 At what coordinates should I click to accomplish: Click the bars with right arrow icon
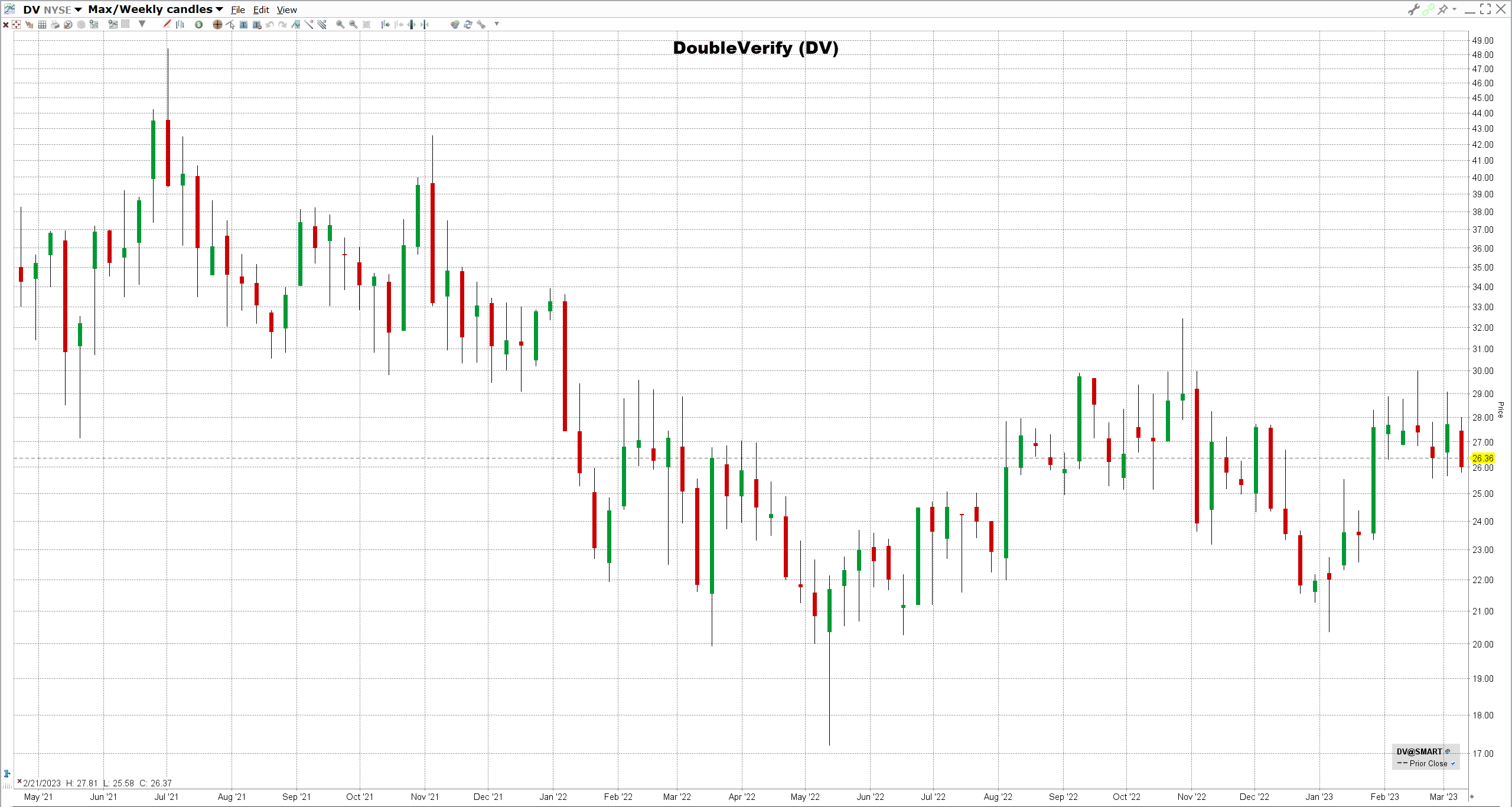point(385,24)
